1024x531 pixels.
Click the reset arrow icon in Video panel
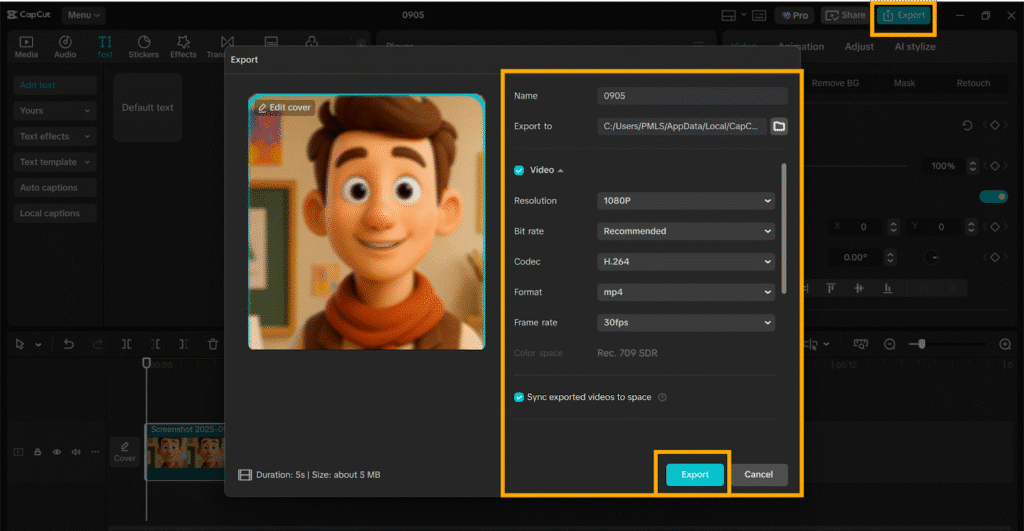click(967, 125)
